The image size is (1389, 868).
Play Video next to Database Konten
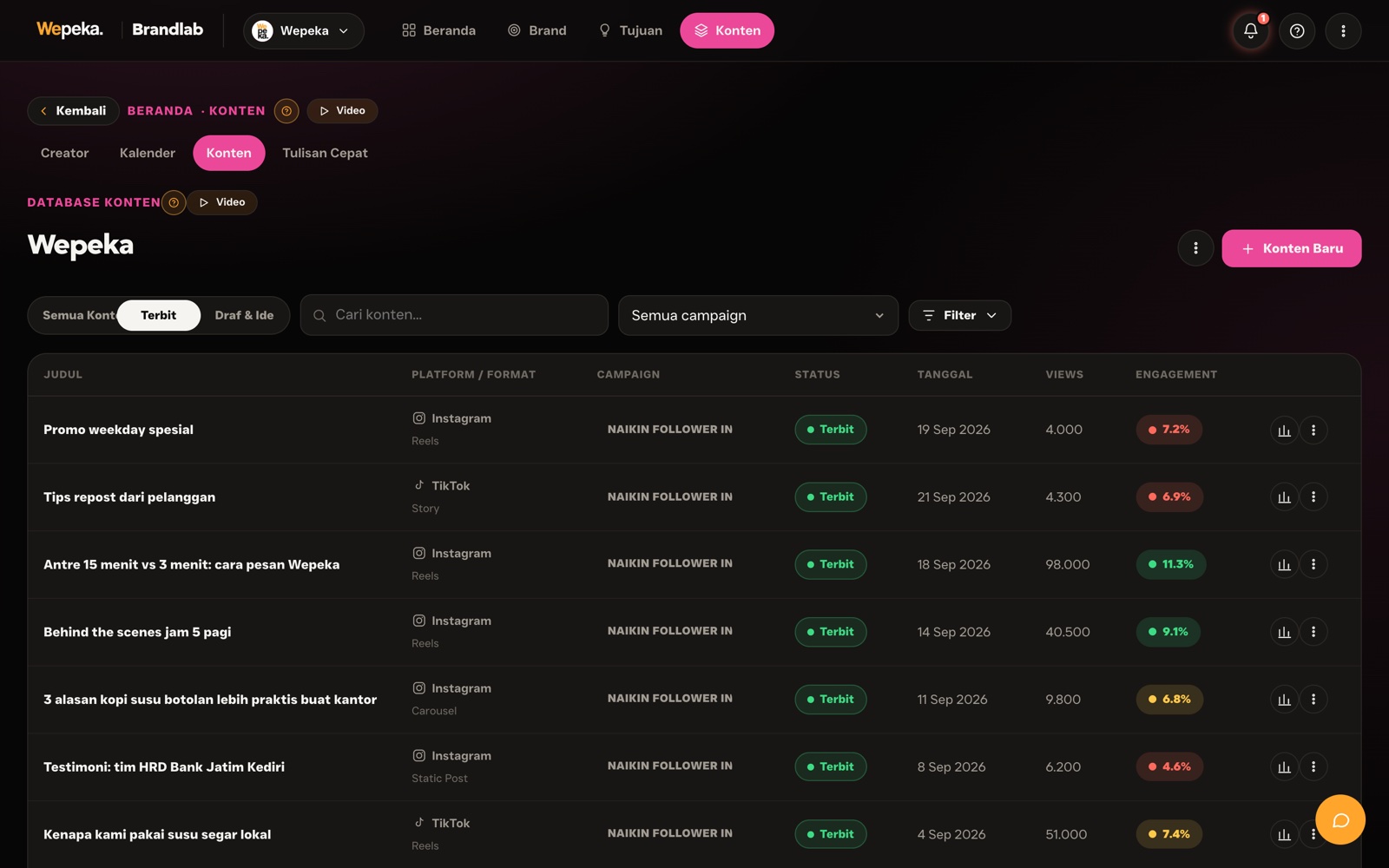click(x=222, y=202)
